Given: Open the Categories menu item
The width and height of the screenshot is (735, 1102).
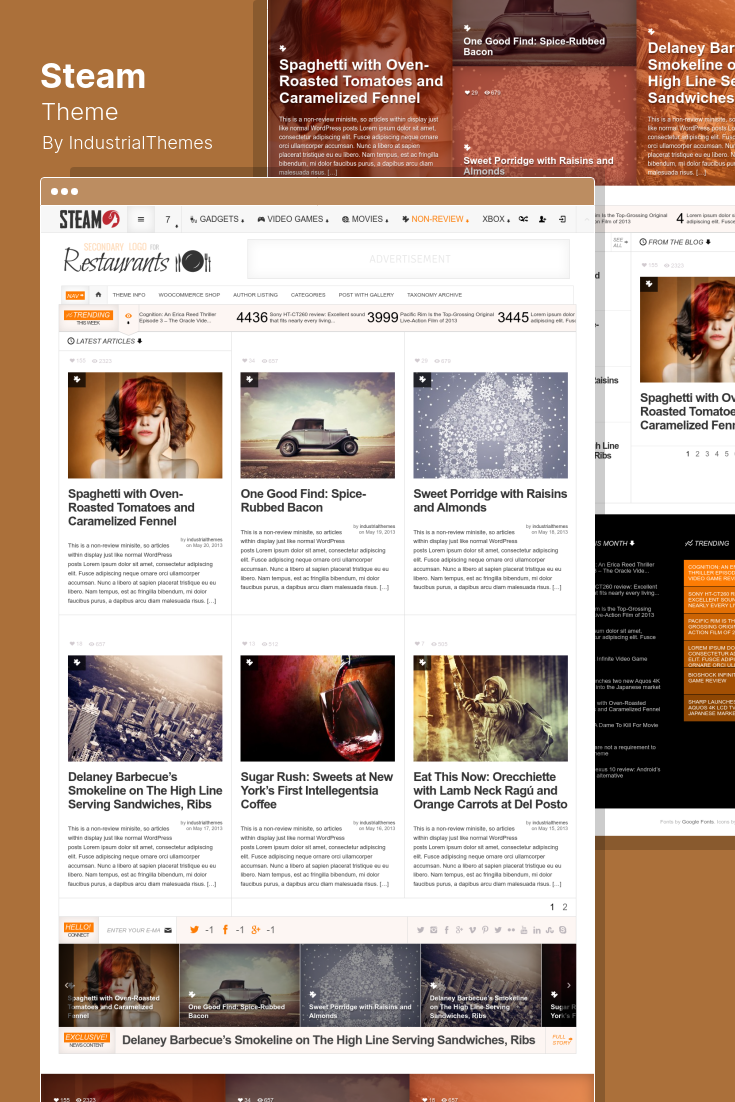Looking at the screenshot, I should (308, 295).
